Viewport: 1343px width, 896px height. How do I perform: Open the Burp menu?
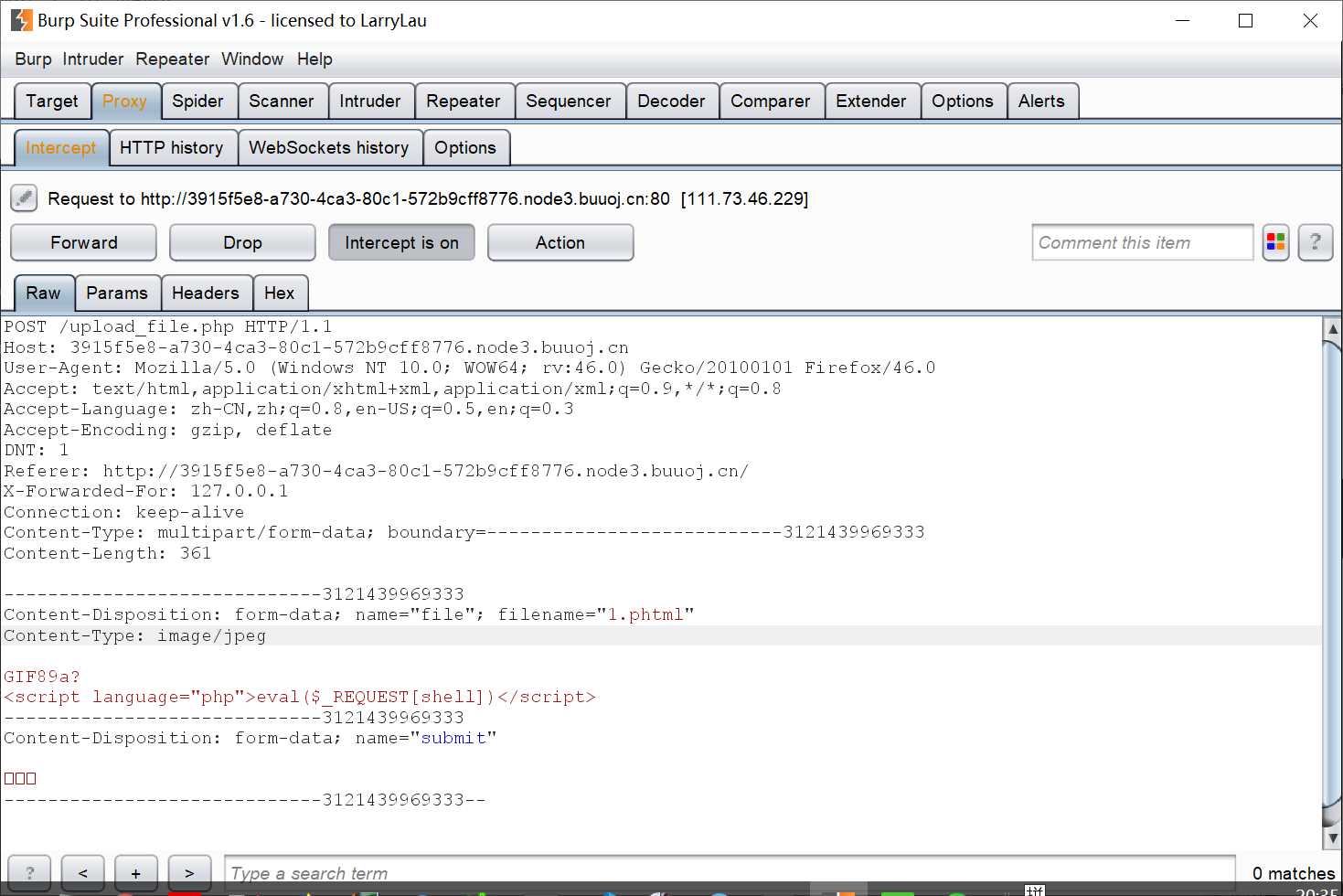click(x=33, y=59)
